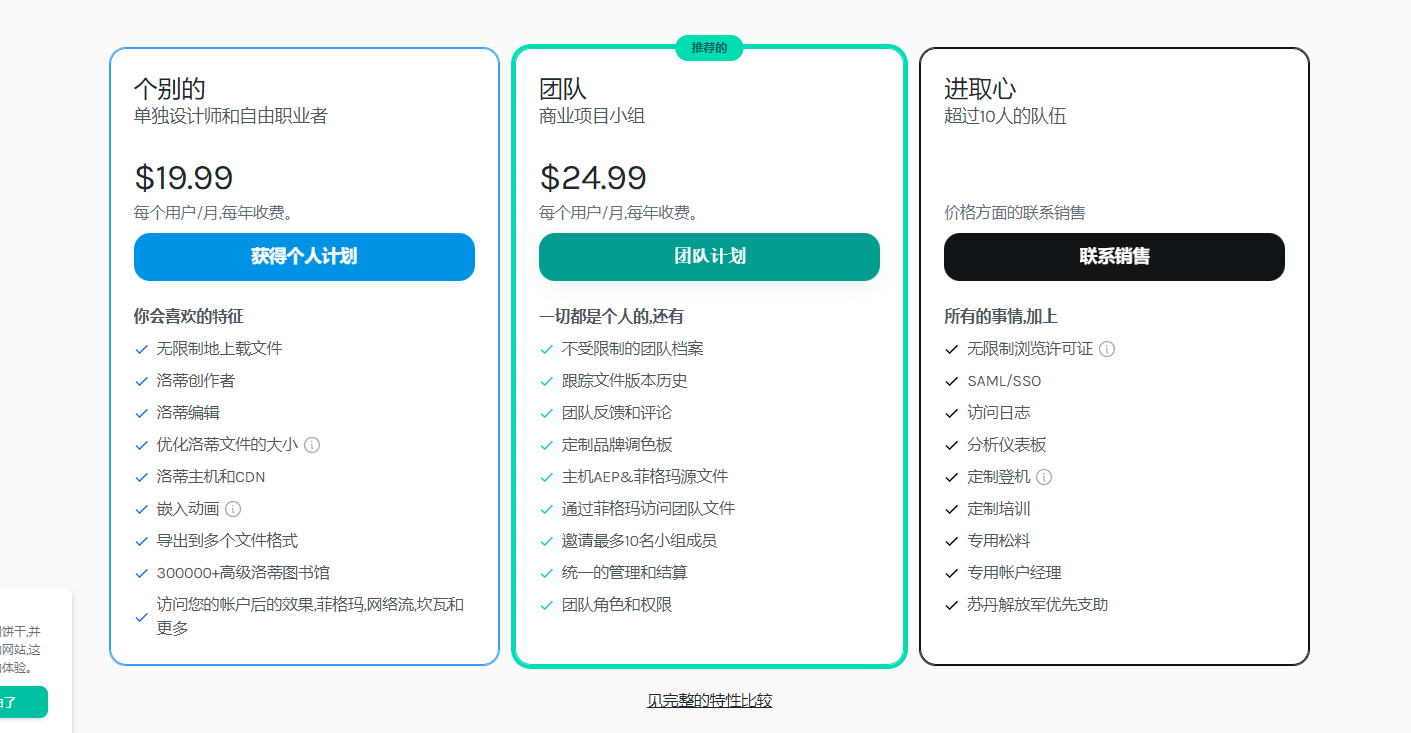The width and height of the screenshot is (1411, 733).
Task: Click checkmark icon beside 团队角色和权限
Action: 547,606
